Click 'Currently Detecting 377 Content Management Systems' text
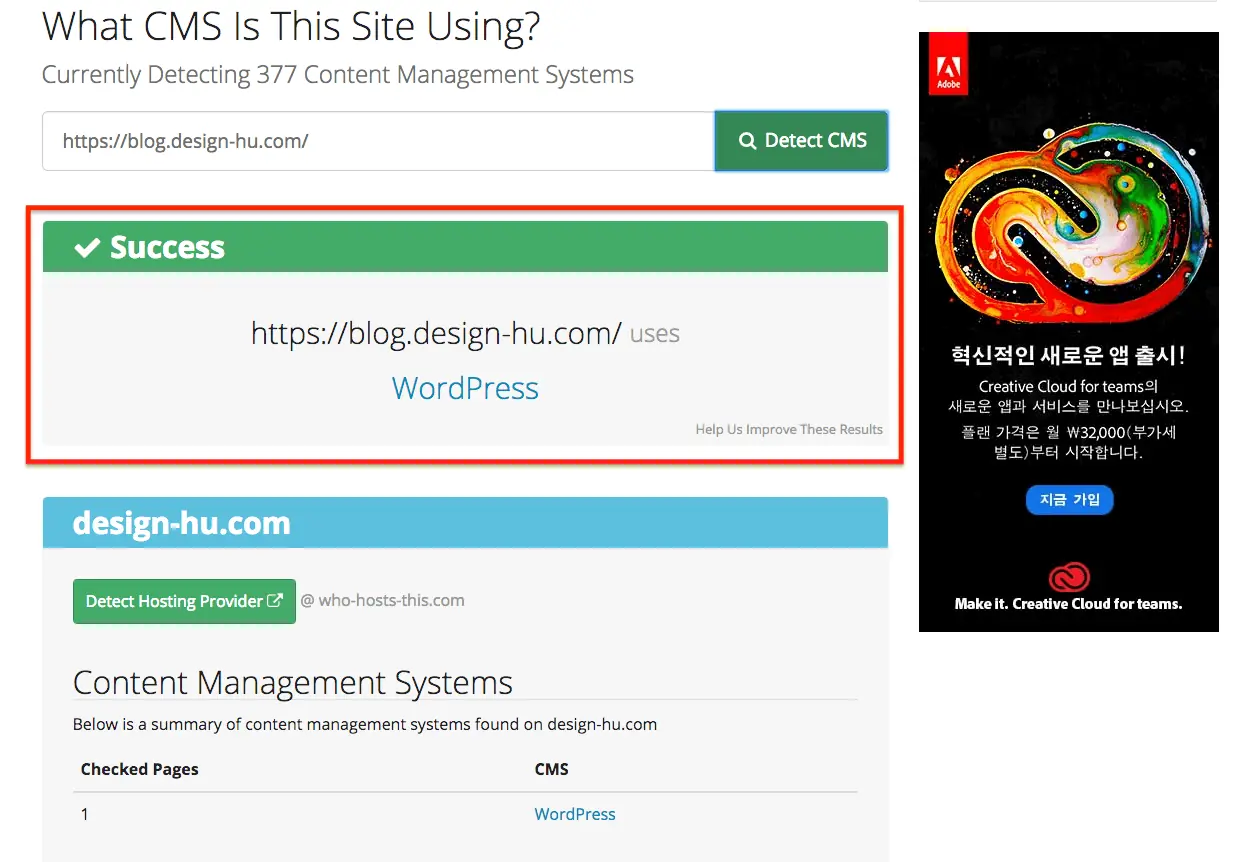The height and width of the screenshot is (862, 1244). (338, 75)
